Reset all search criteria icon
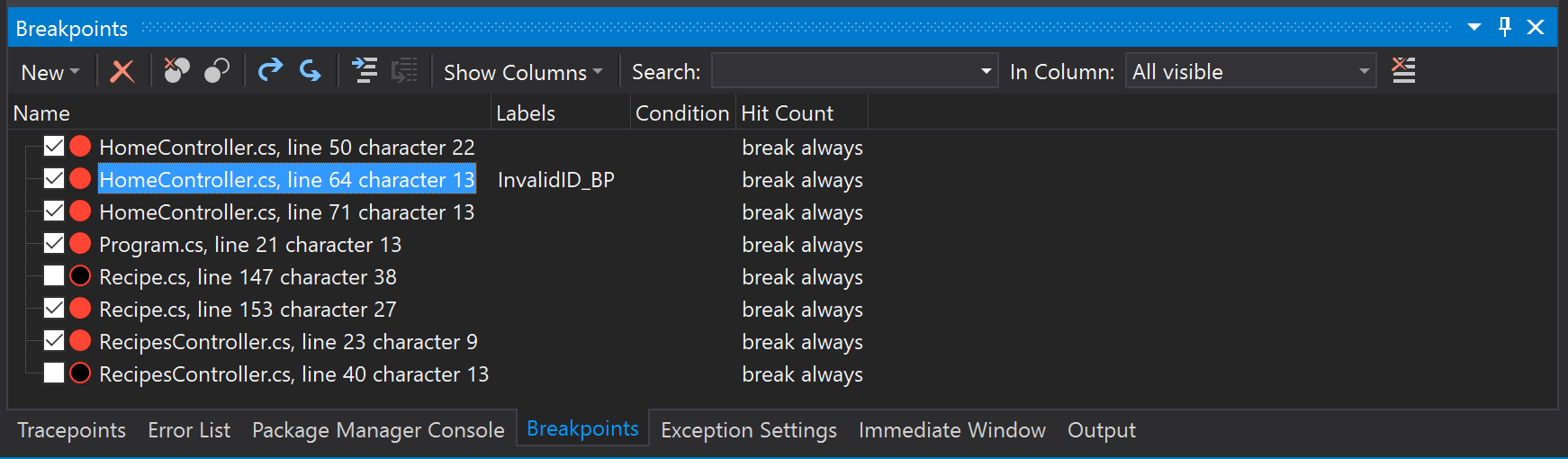This screenshot has width=1568, height=459. 1403,71
